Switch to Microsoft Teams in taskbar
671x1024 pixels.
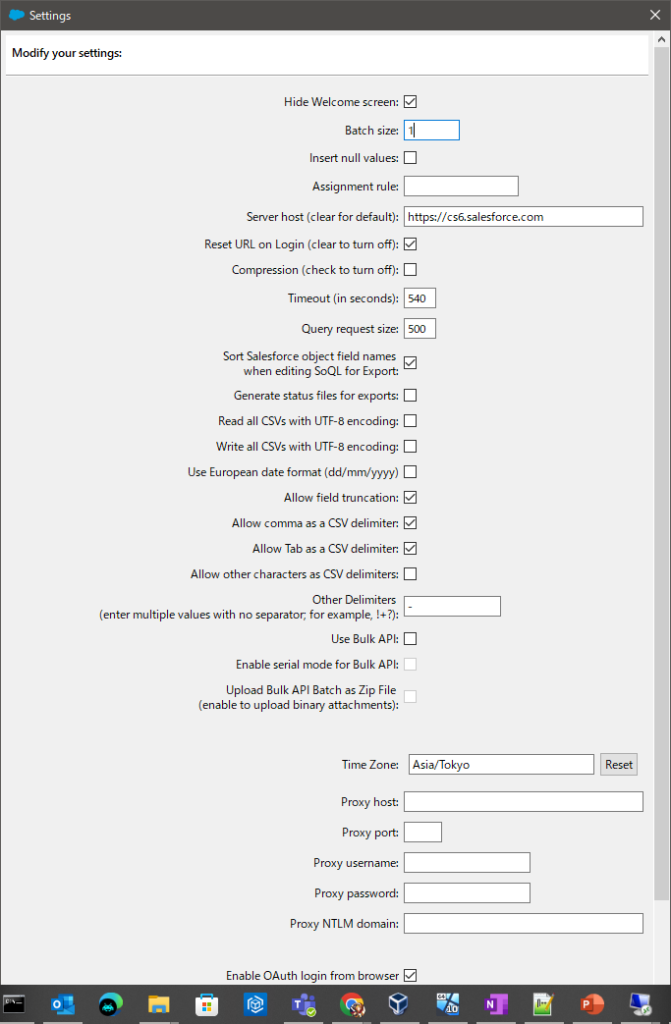coord(303,1004)
